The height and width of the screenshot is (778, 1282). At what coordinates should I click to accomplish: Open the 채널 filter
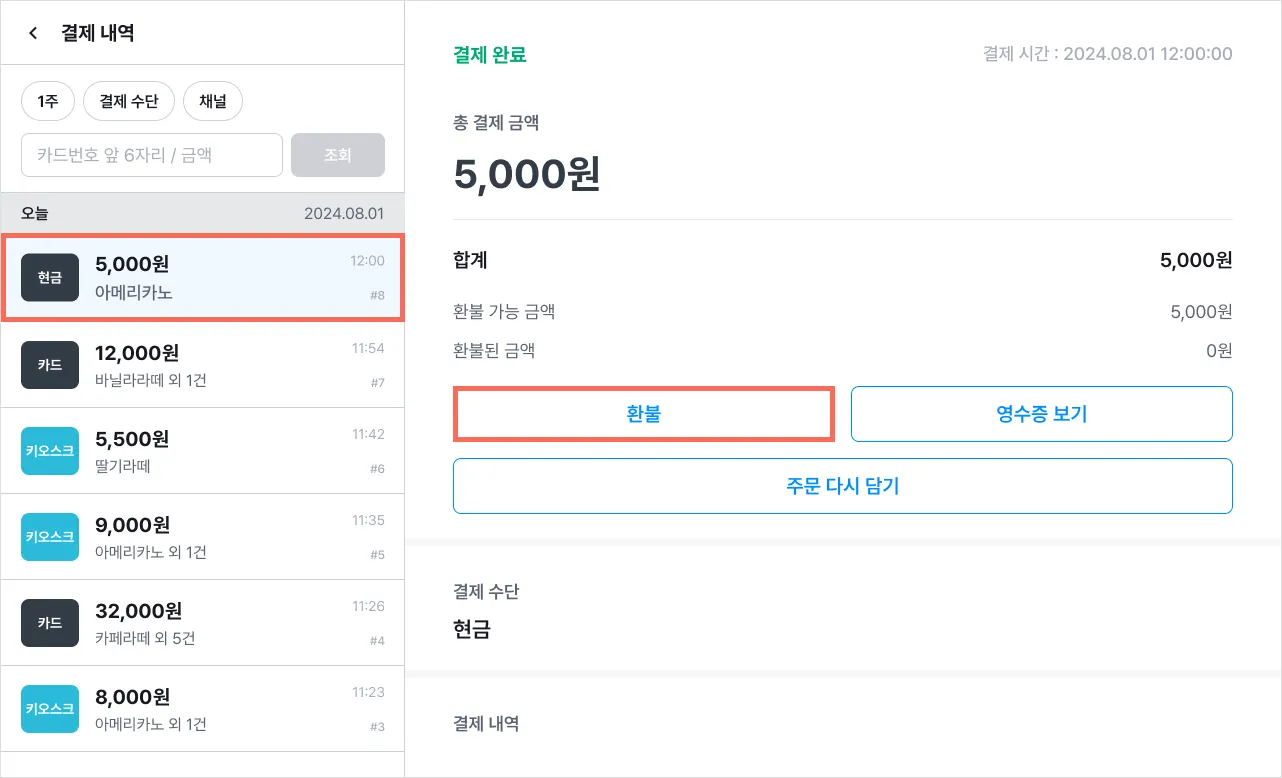213,101
